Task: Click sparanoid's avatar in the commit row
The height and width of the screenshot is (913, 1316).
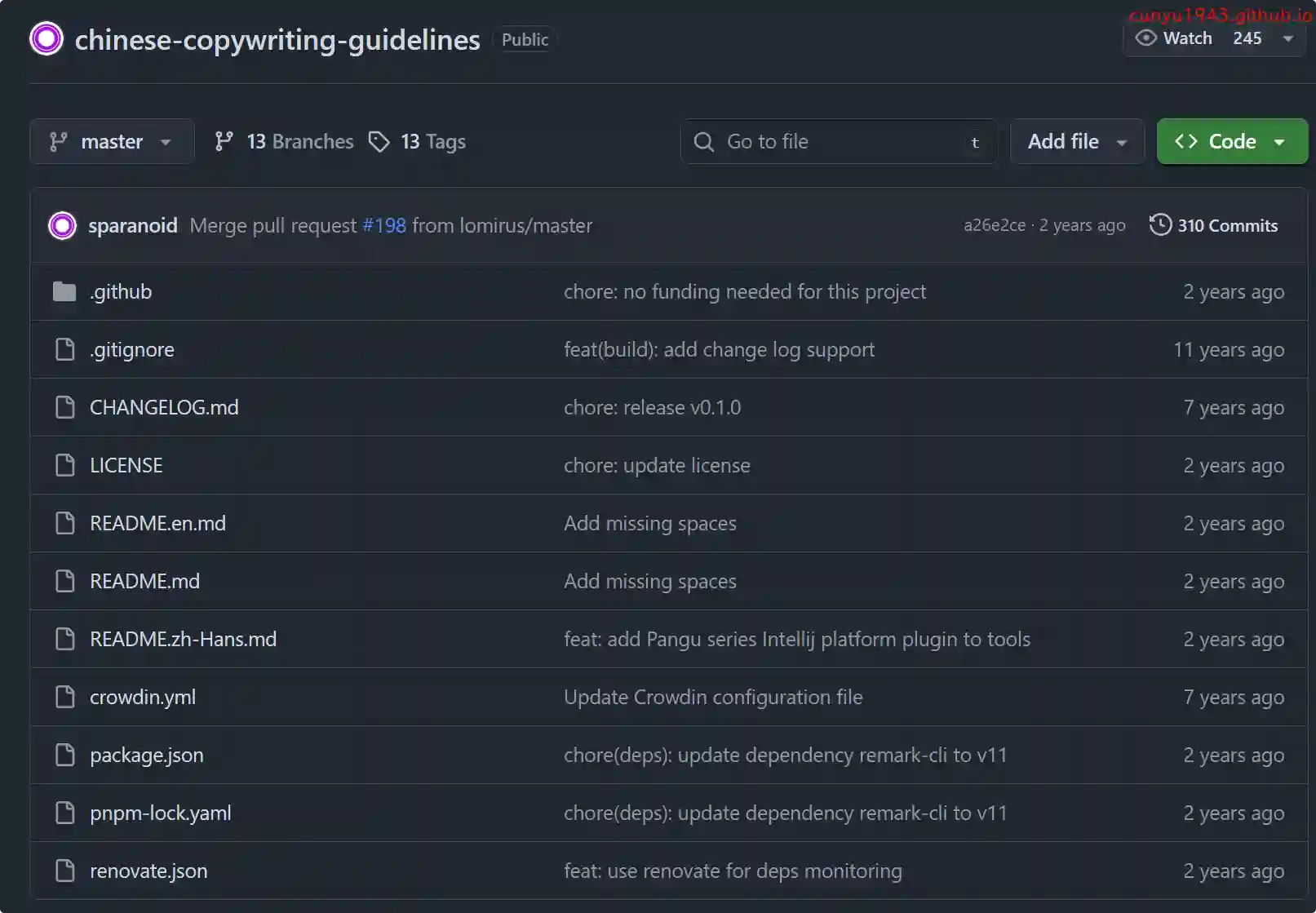Action: [62, 226]
